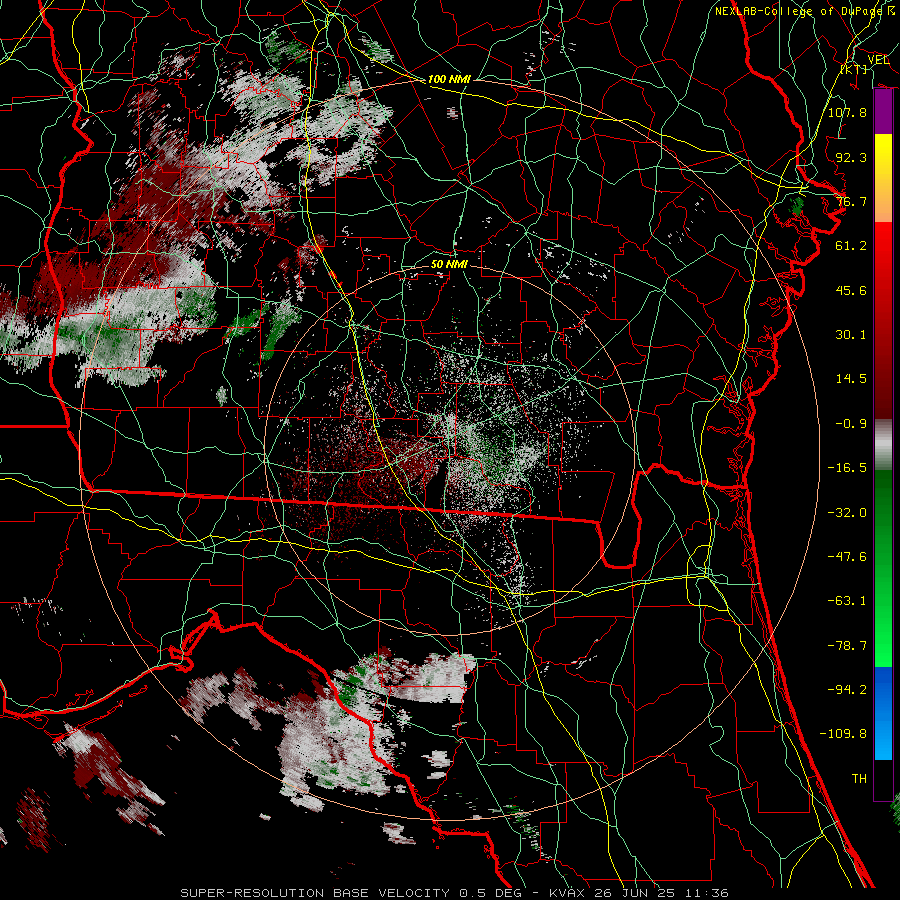Click the -63.1 legend value

pyautogui.click(x=847, y=601)
